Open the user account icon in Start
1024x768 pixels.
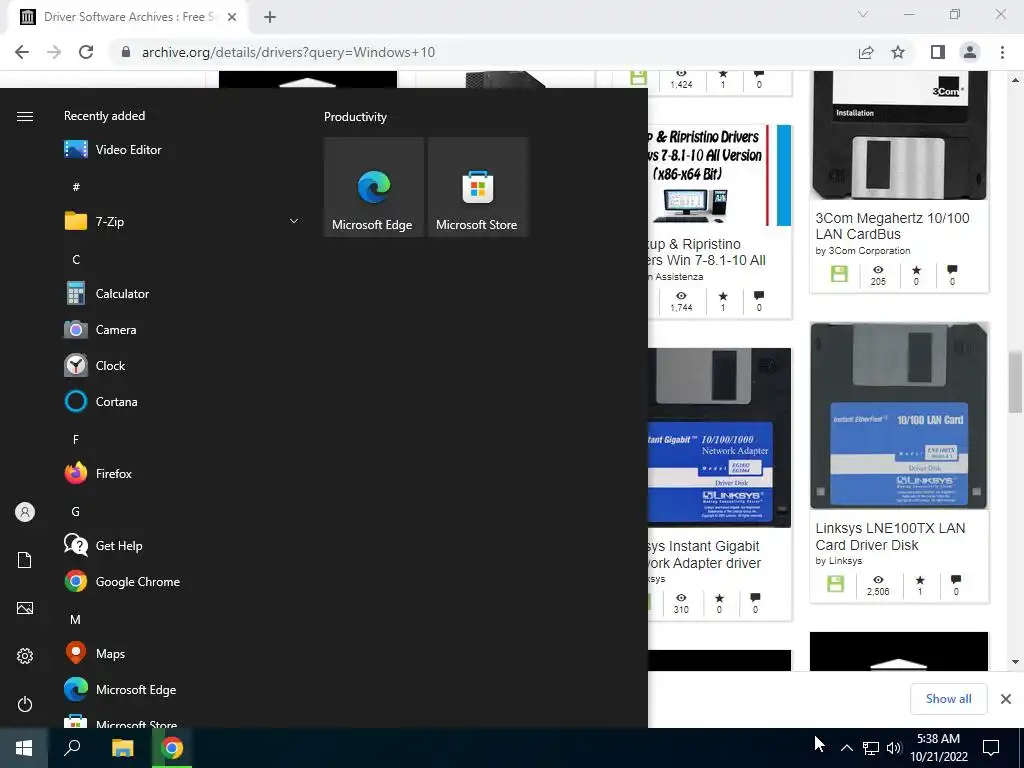tap(25, 512)
